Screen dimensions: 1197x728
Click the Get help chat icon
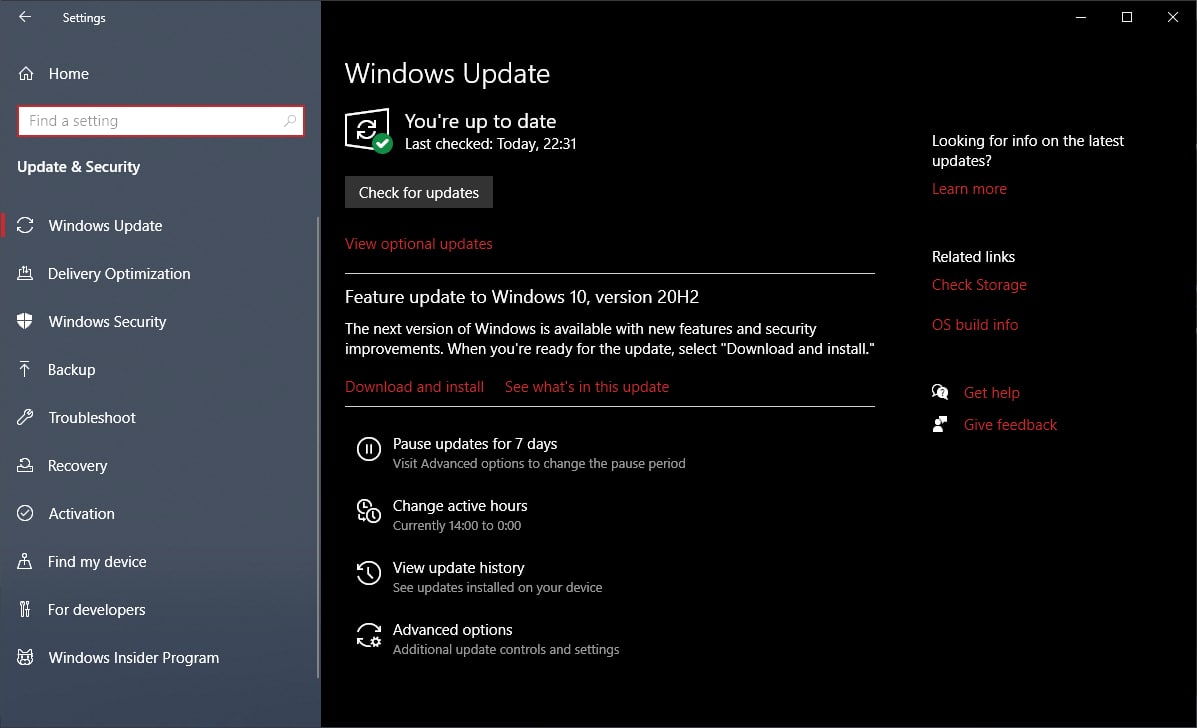pos(940,392)
